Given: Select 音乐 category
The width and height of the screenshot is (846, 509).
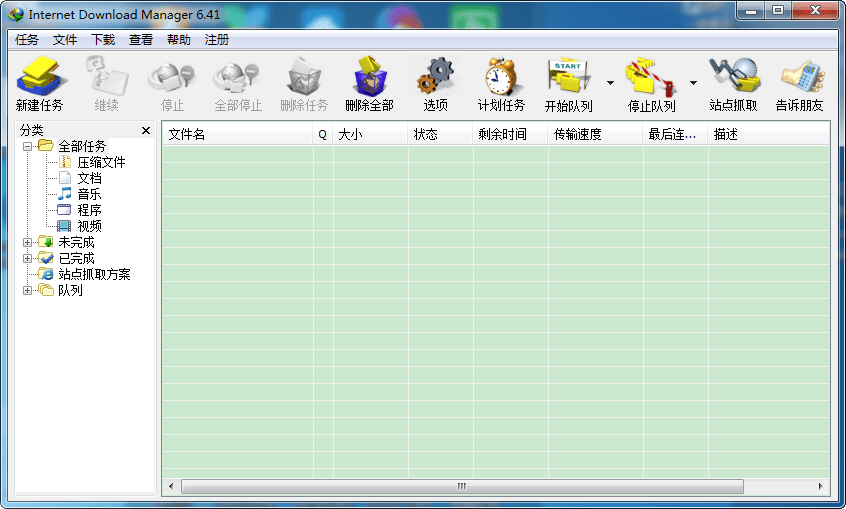Looking at the screenshot, I should 89,194.
